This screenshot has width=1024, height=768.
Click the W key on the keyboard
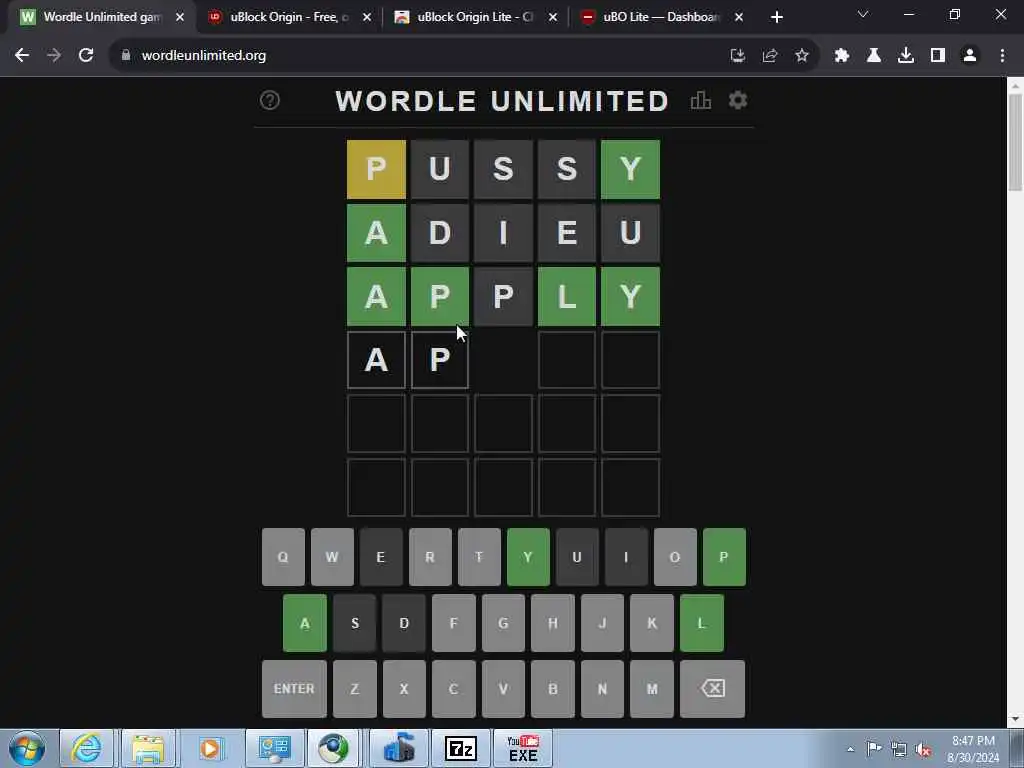[x=332, y=557]
